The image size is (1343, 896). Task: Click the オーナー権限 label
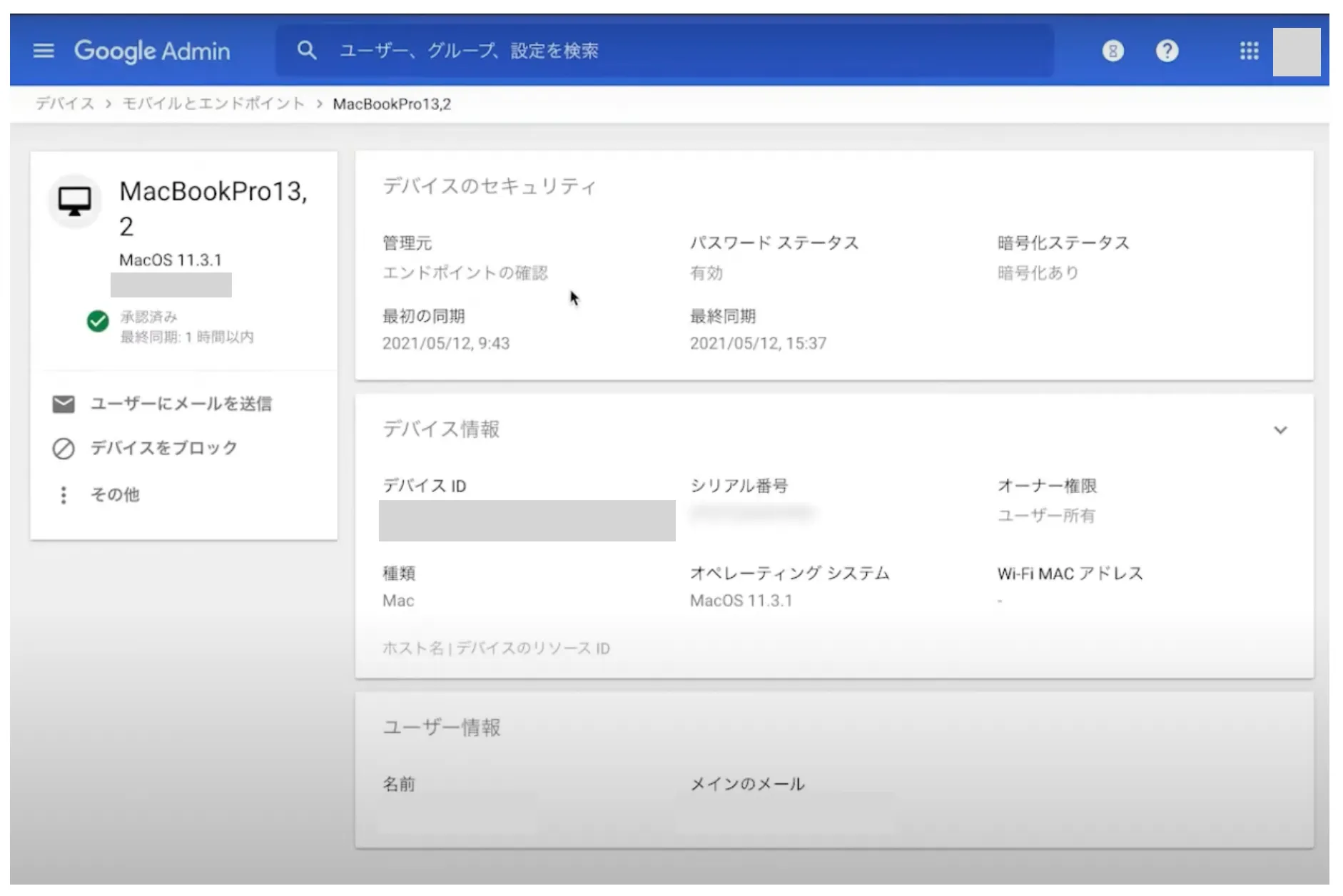click(1047, 486)
